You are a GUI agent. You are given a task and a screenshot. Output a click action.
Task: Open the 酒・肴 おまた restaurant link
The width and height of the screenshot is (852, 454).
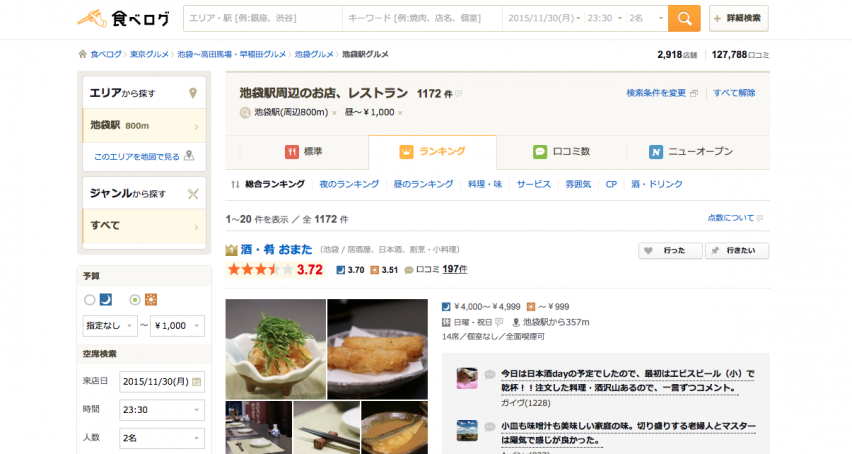click(270, 249)
